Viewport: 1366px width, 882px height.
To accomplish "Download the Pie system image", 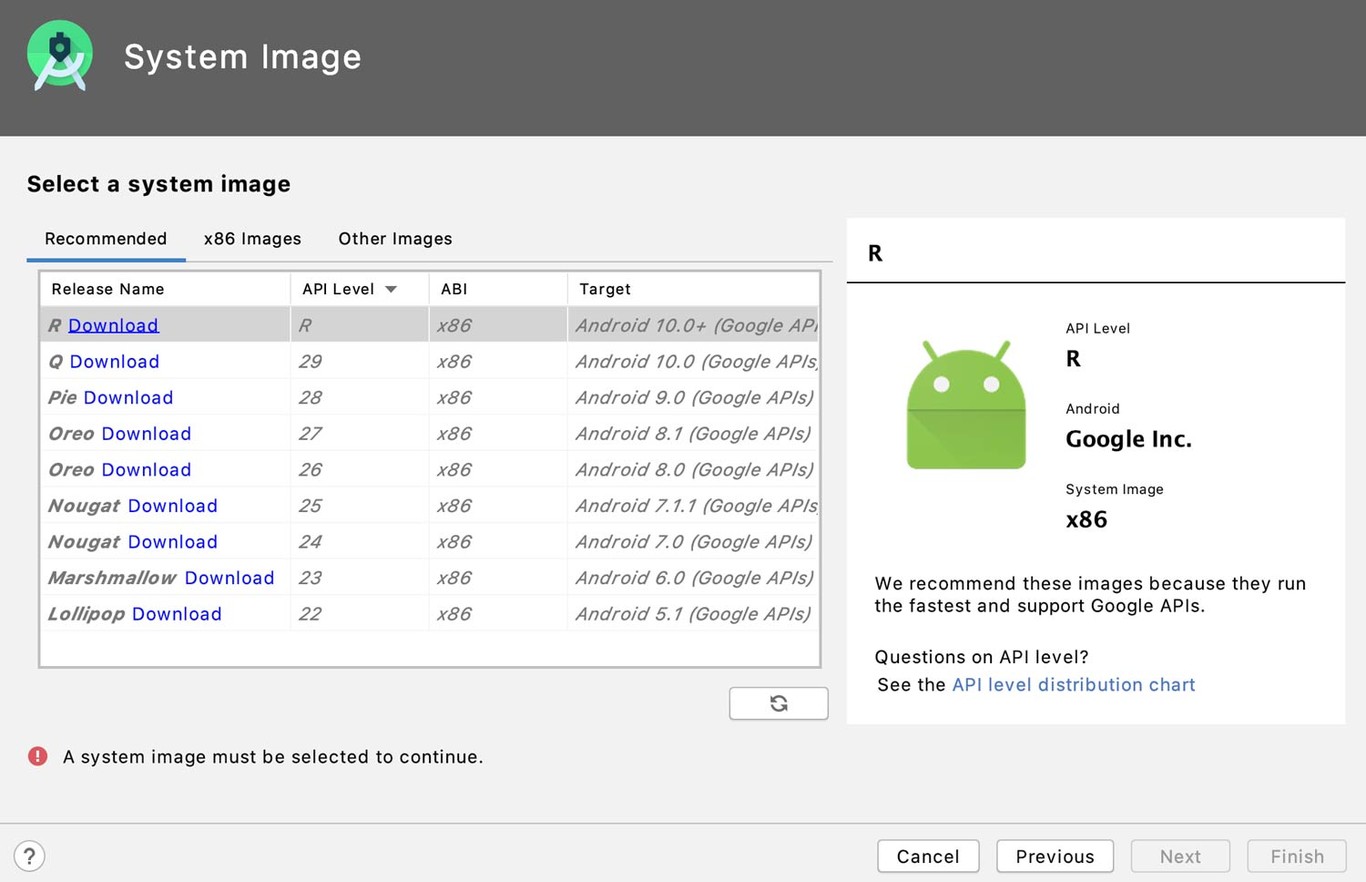I will click(126, 397).
